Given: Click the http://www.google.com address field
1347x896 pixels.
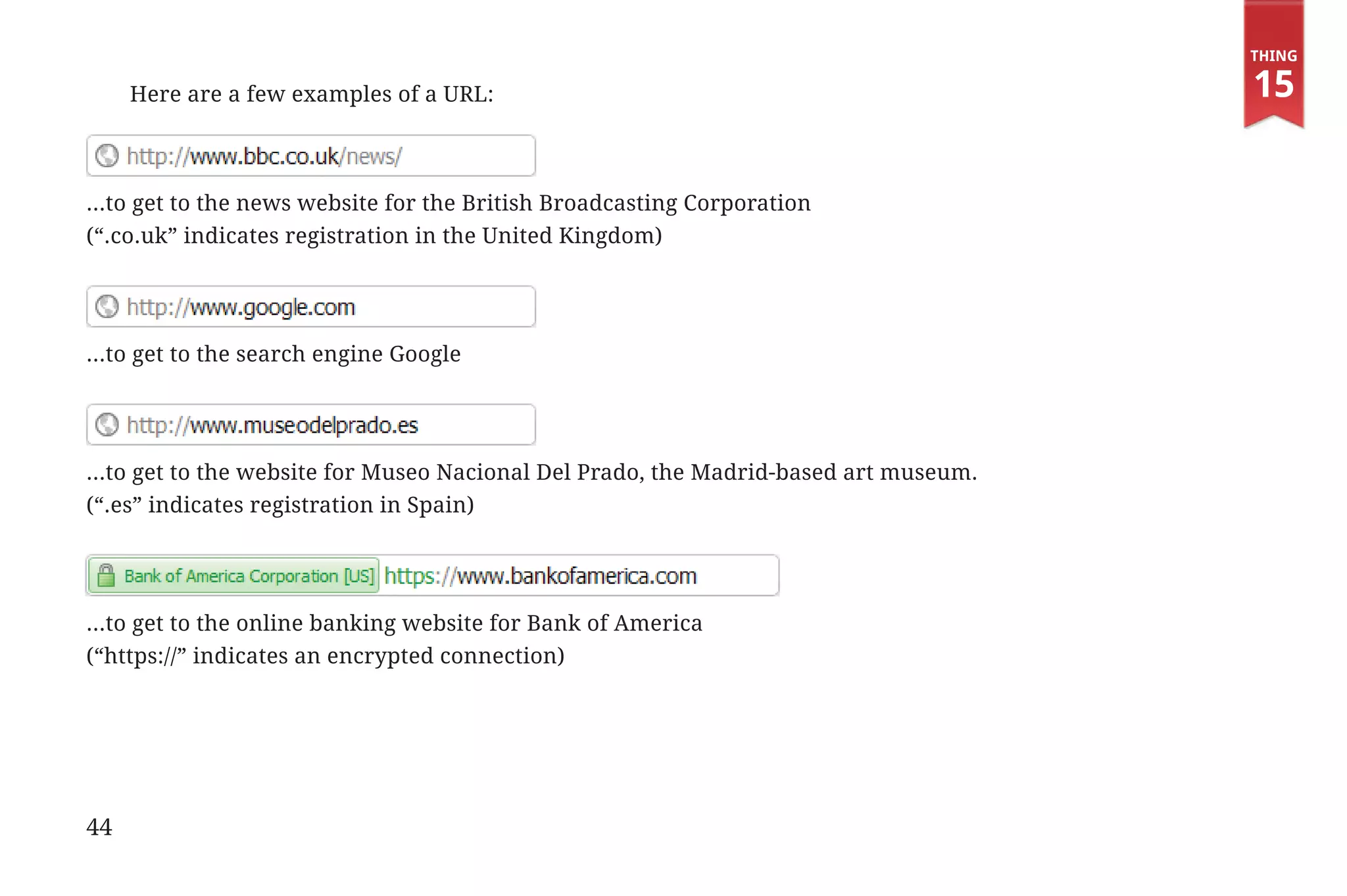Looking at the screenshot, I should click(311, 306).
